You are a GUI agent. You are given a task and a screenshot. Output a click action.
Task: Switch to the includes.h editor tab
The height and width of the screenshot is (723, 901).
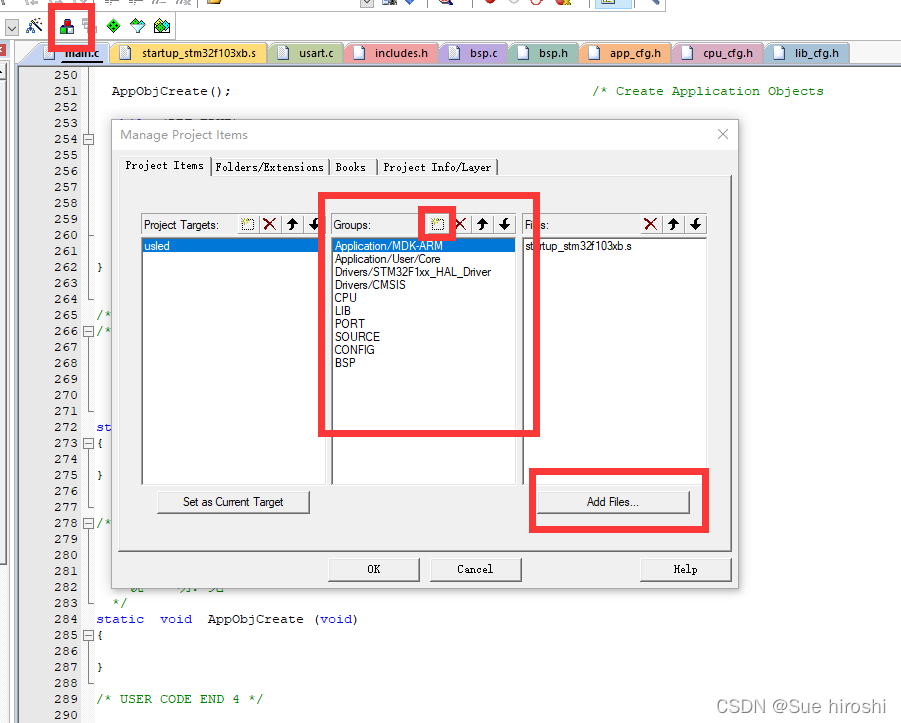pos(391,53)
